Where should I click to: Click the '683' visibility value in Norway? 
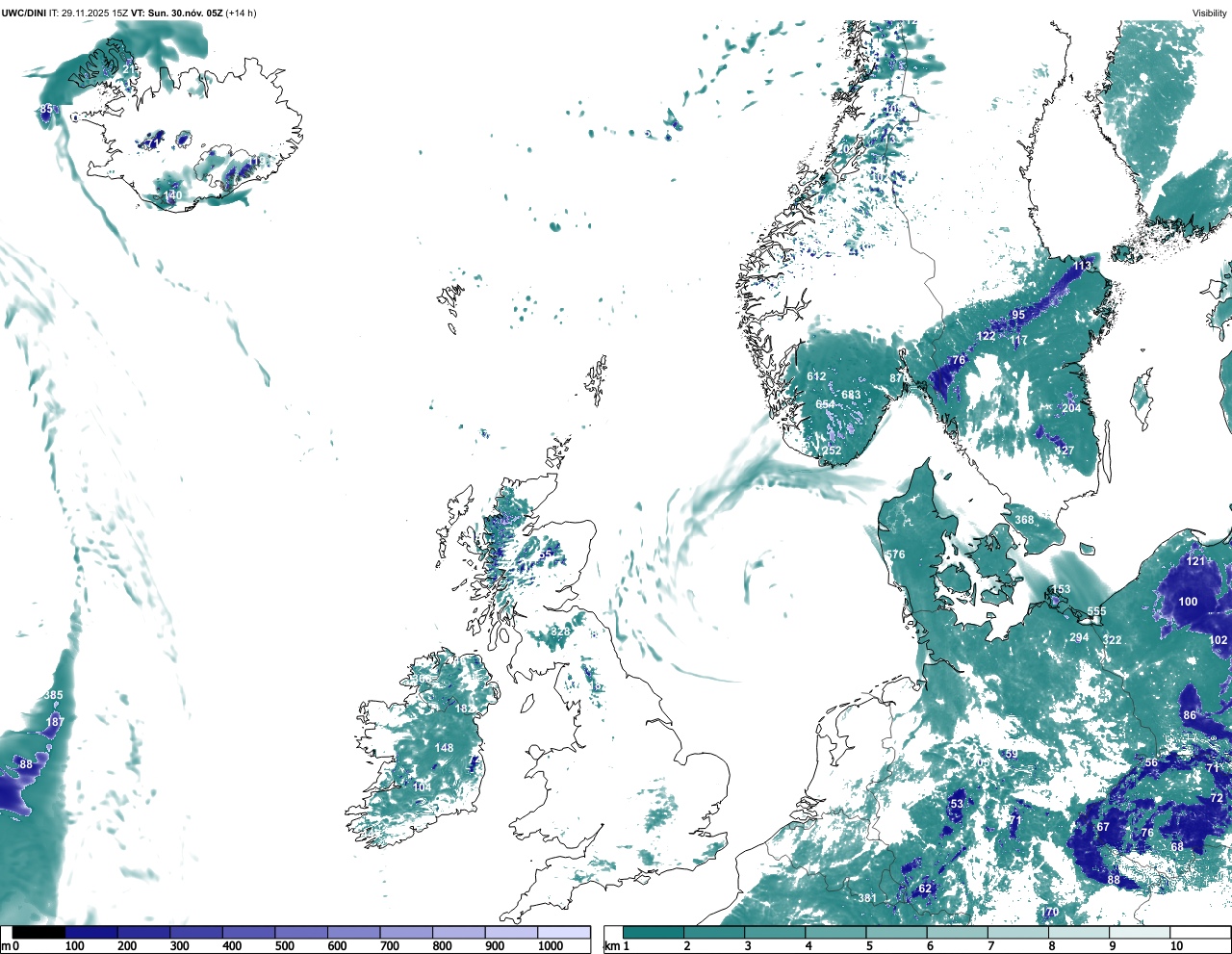[851, 395]
